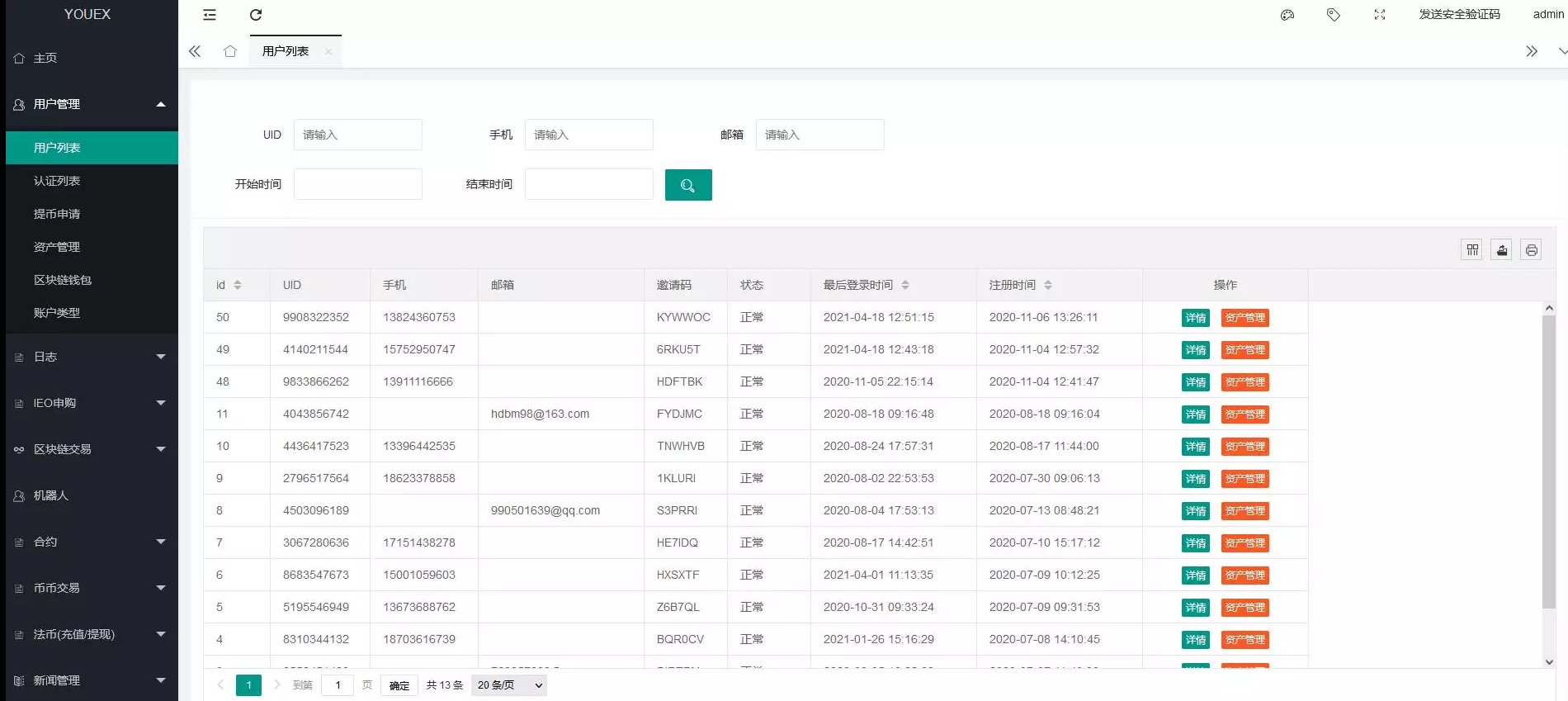The height and width of the screenshot is (701, 1568).
Task: Open 账户类型 in sidebar
Action: [92, 313]
